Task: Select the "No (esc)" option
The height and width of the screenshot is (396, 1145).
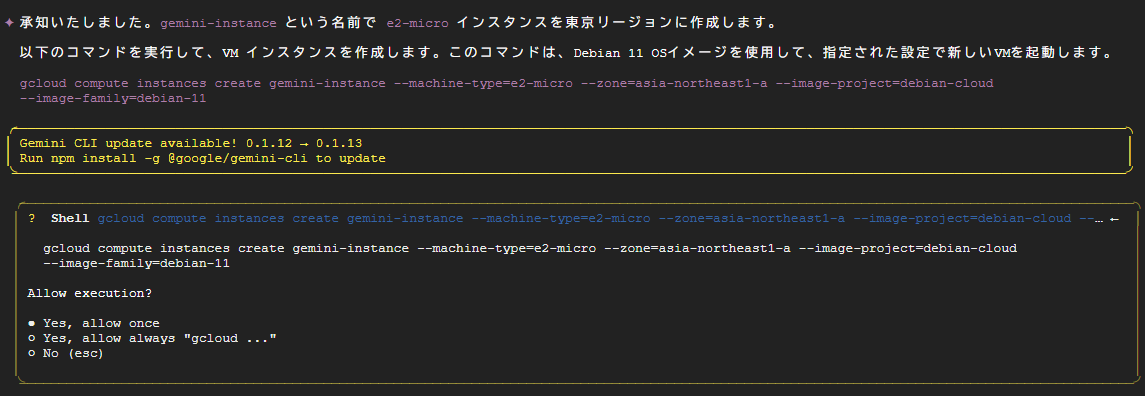Action: tap(66, 354)
